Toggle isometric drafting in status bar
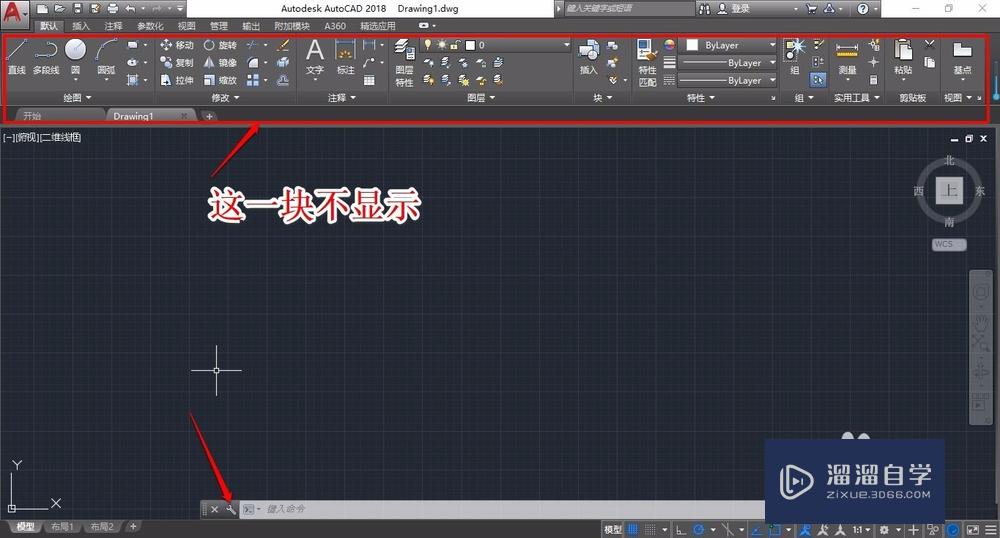Screen dimensions: 1000x538 [x=728, y=530]
